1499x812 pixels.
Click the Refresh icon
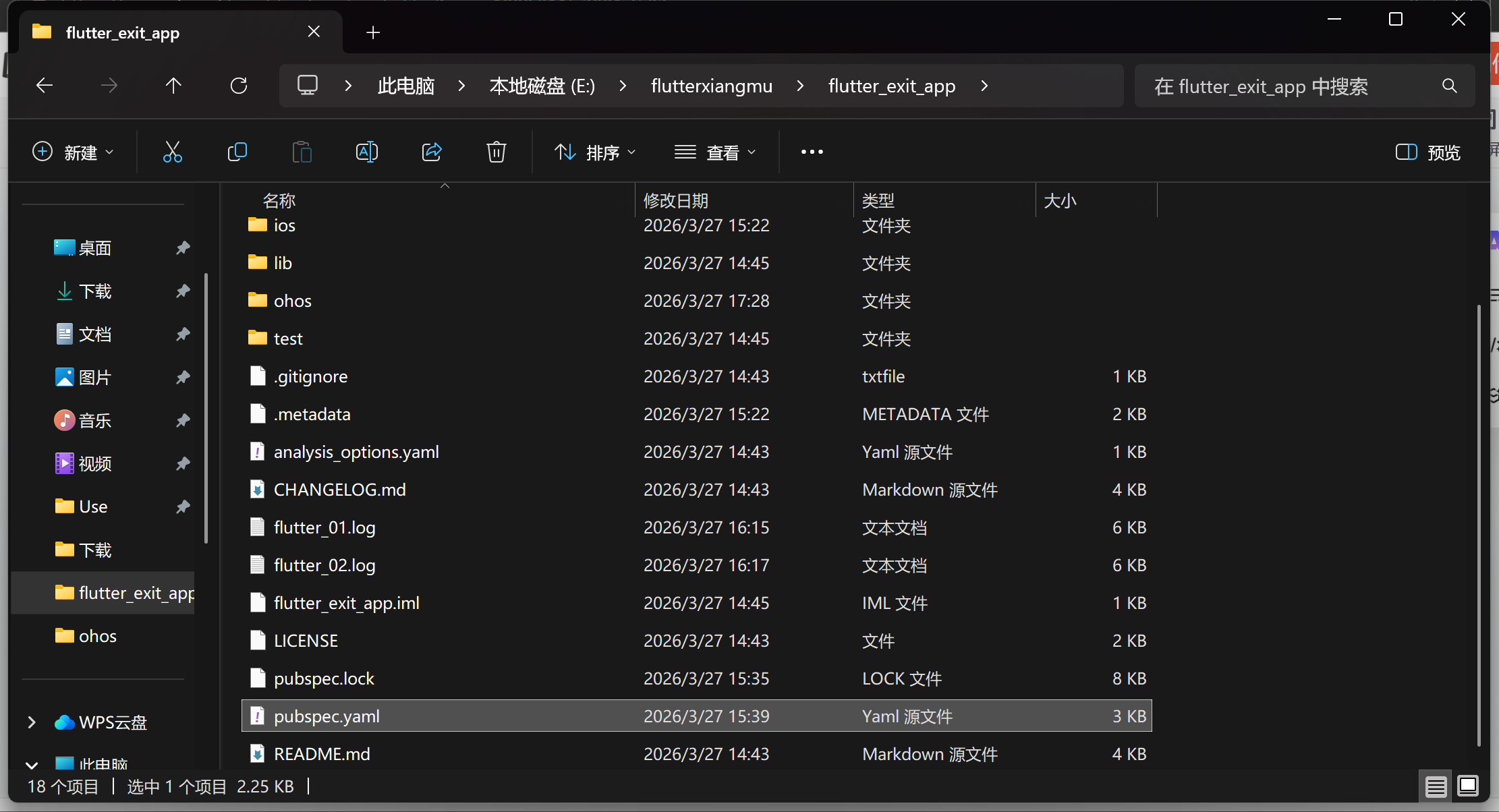pyautogui.click(x=239, y=86)
